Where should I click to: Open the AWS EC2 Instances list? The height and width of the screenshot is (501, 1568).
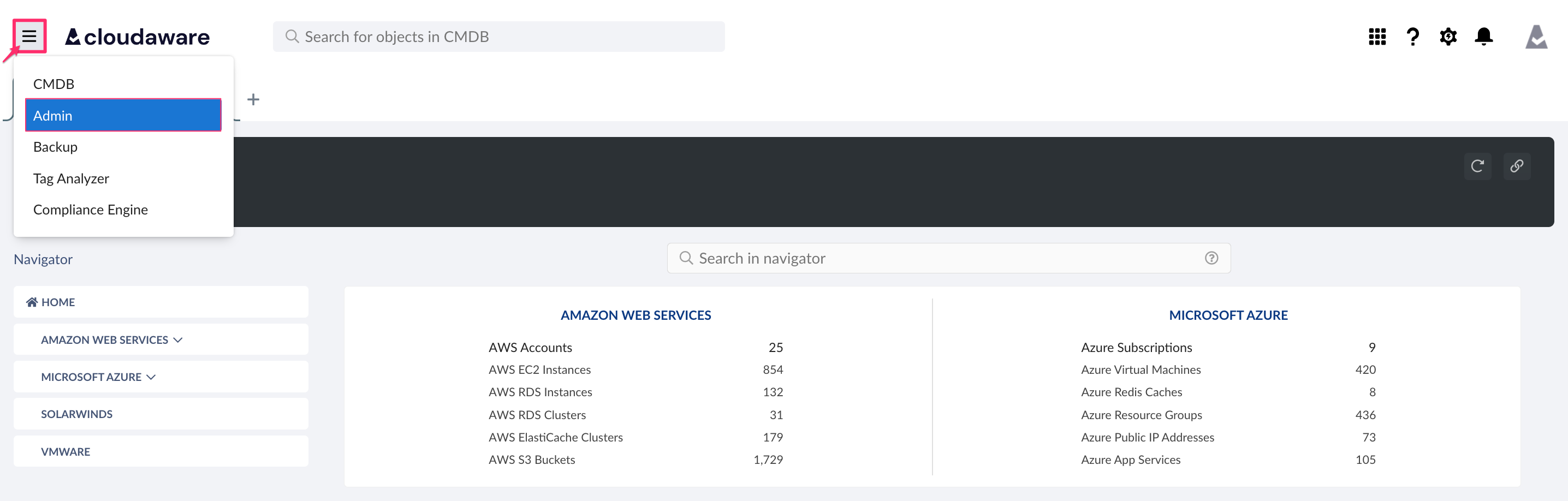pos(539,369)
